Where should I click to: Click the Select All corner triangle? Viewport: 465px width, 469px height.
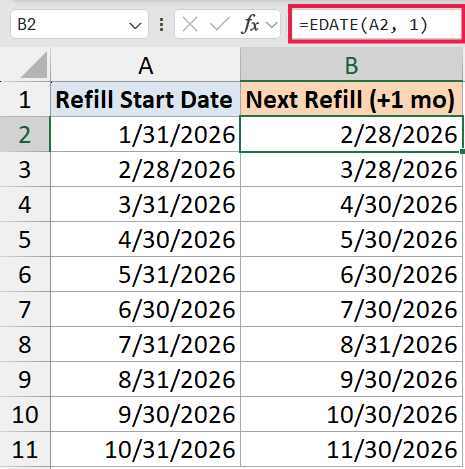point(33,65)
